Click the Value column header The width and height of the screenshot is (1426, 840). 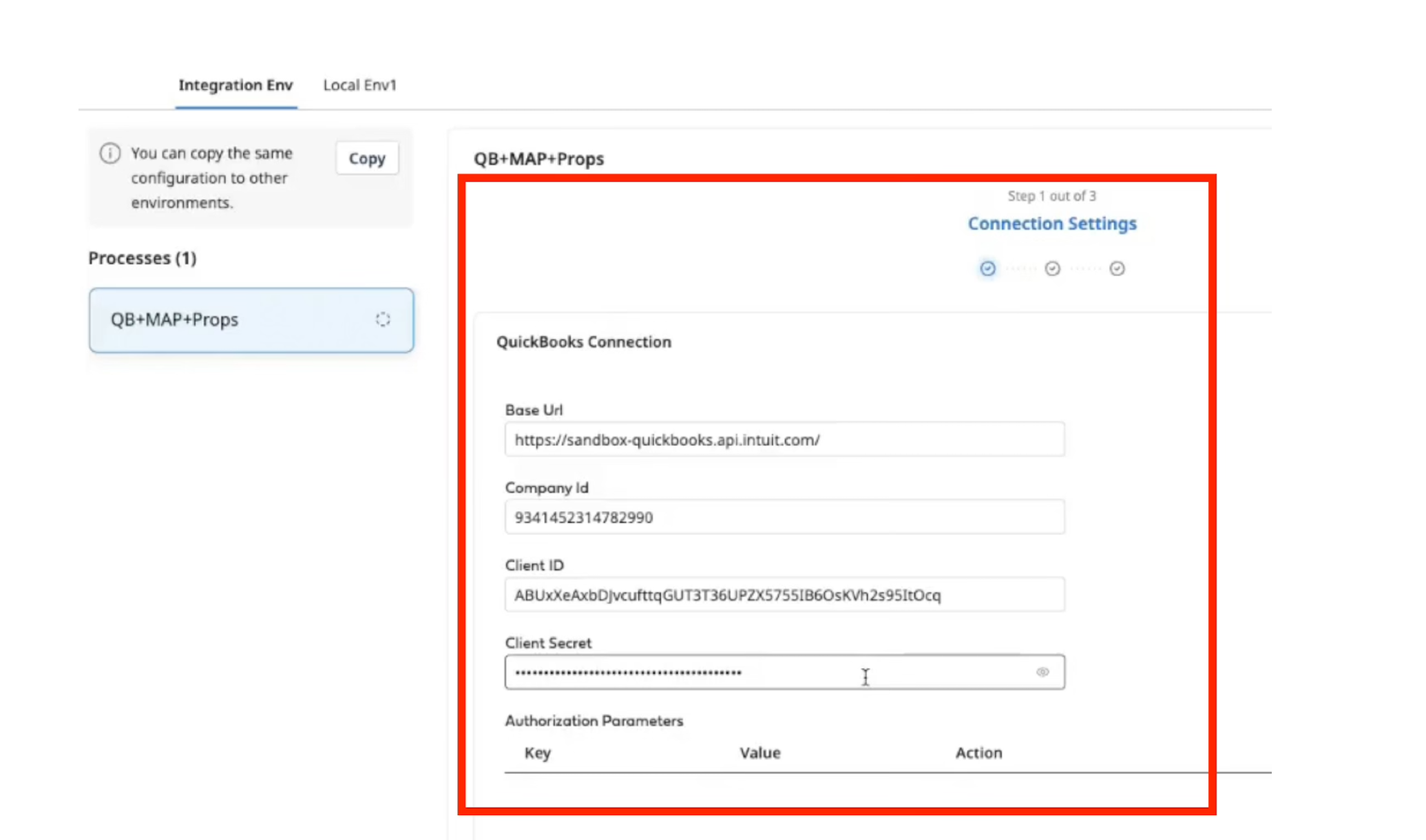coord(760,753)
